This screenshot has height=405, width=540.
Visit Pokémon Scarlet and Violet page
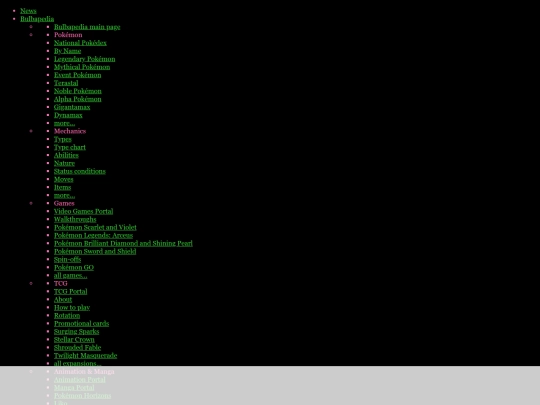(95, 228)
